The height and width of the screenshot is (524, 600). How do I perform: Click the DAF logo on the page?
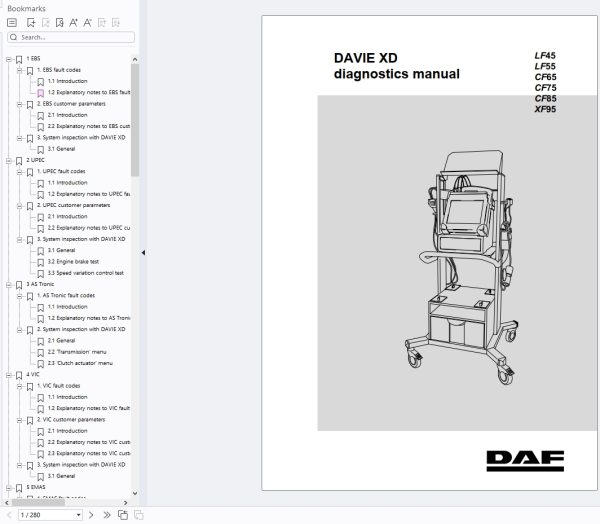(x=525, y=461)
